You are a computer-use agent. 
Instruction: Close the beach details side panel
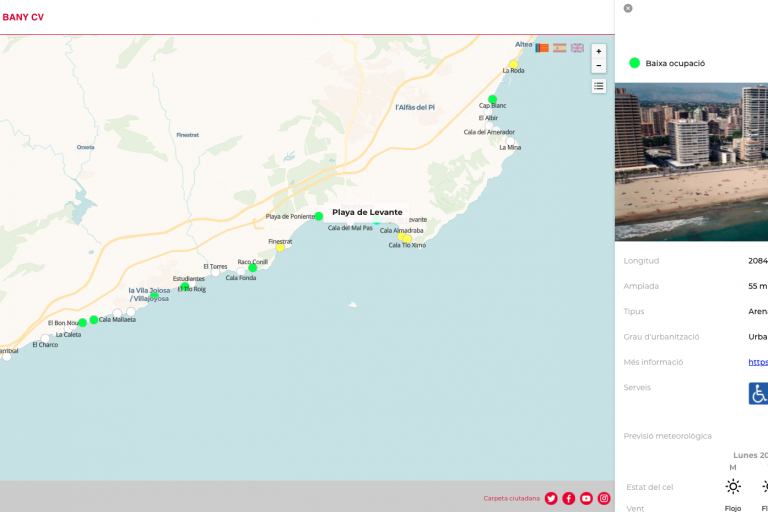628,8
